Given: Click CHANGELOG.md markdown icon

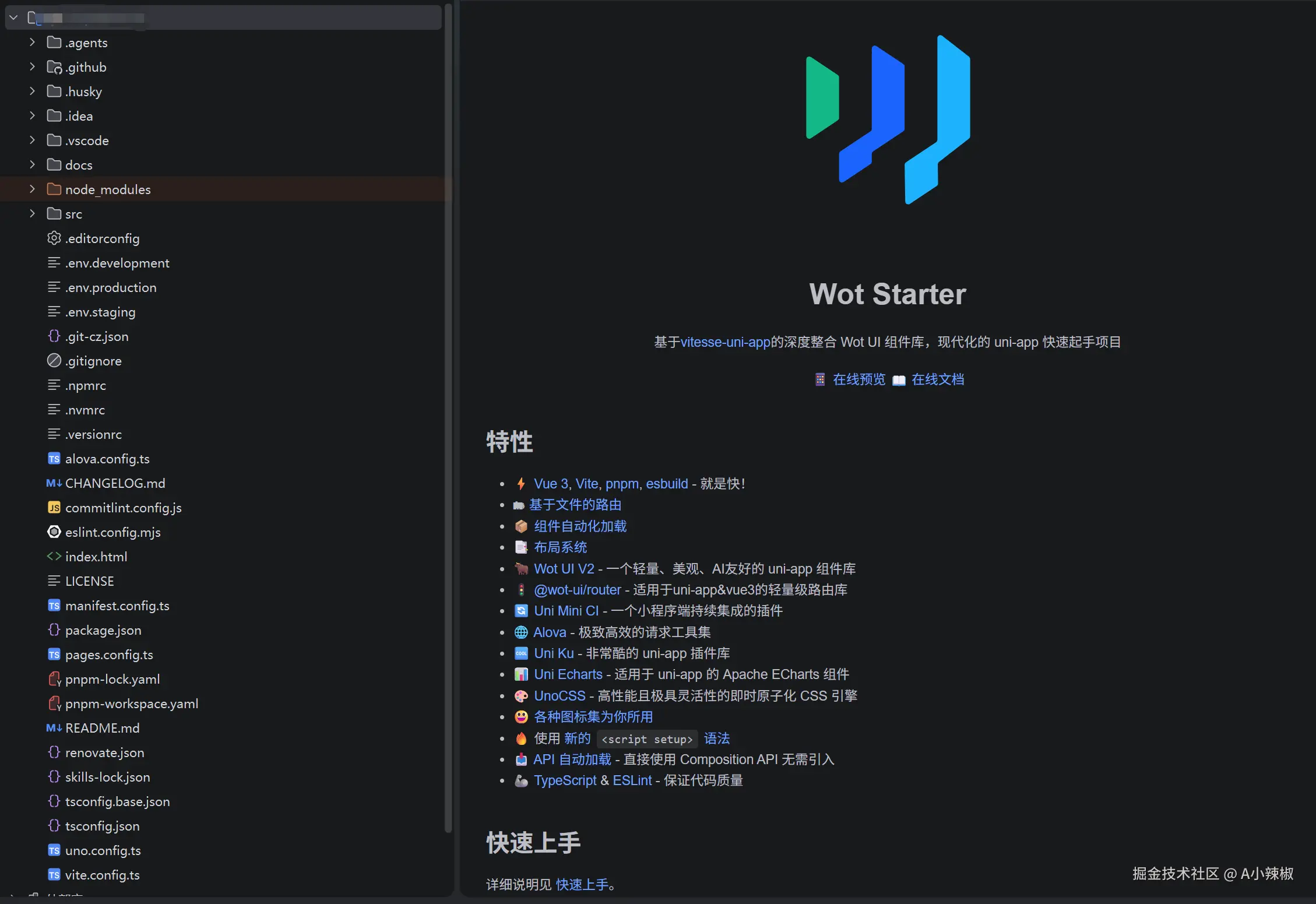Looking at the screenshot, I should (x=54, y=483).
